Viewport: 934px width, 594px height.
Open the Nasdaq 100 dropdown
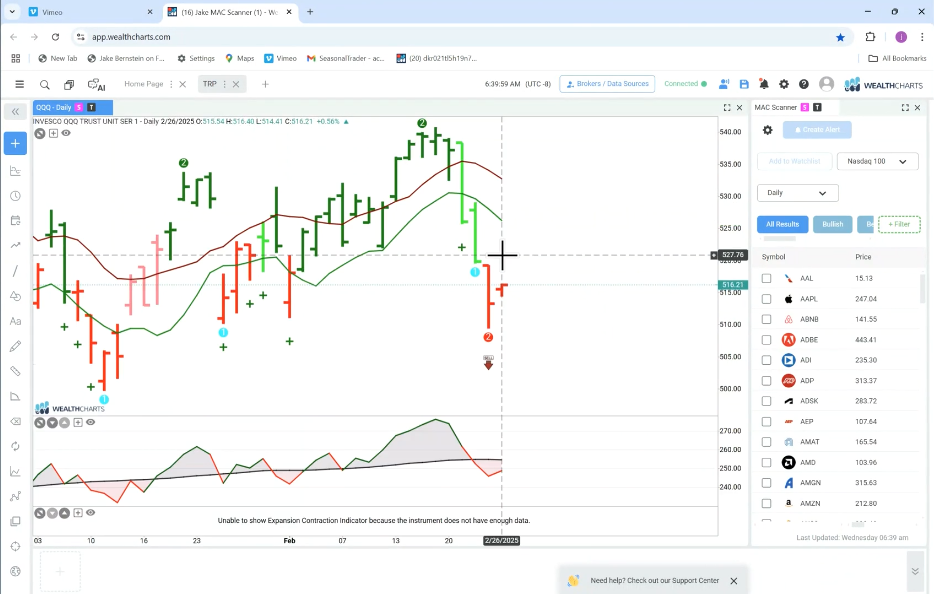coord(877,161)
